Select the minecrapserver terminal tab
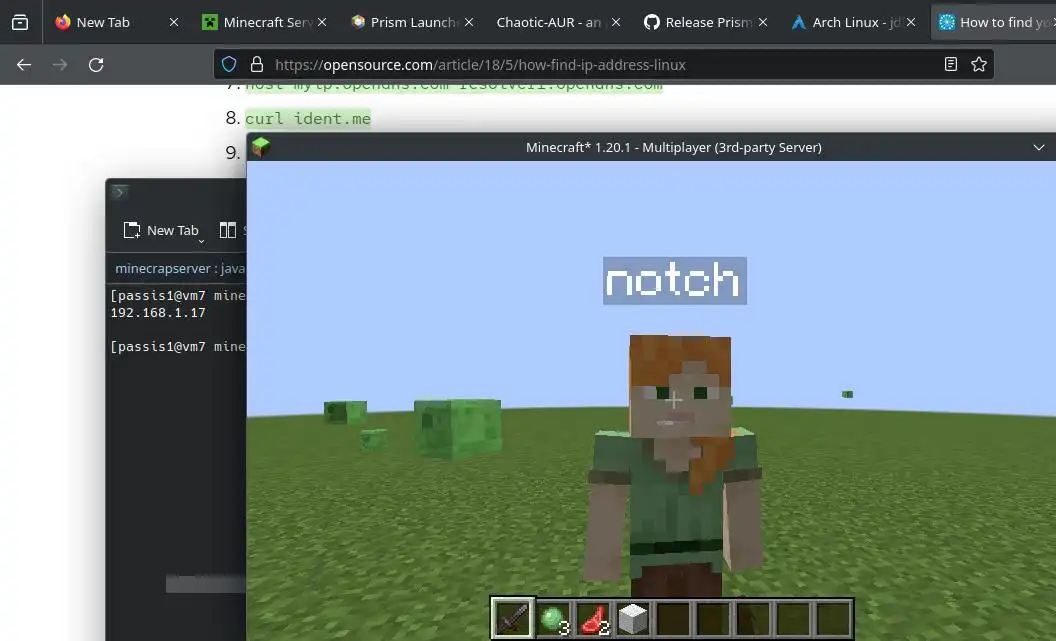 pyautogui.click(x=180, y=269)
